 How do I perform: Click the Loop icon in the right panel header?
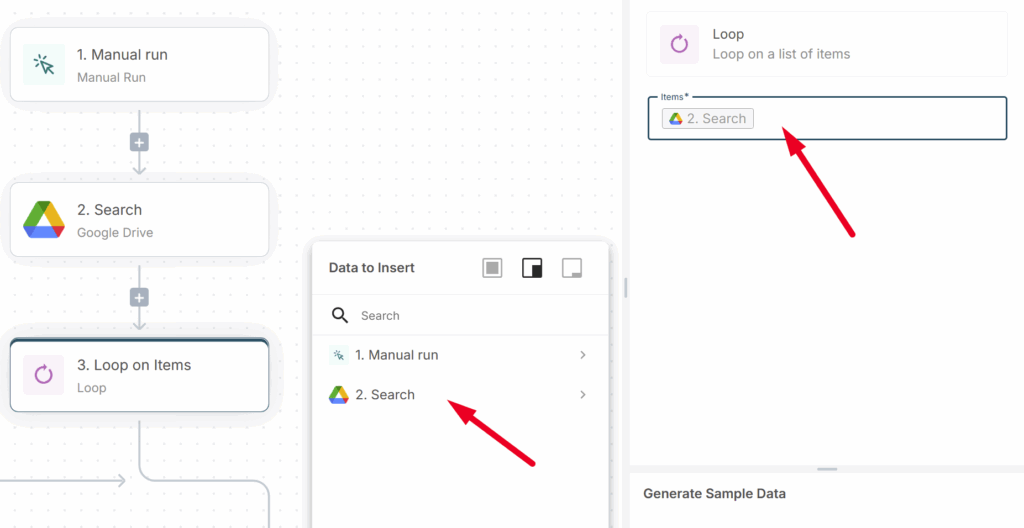(679, 44)
